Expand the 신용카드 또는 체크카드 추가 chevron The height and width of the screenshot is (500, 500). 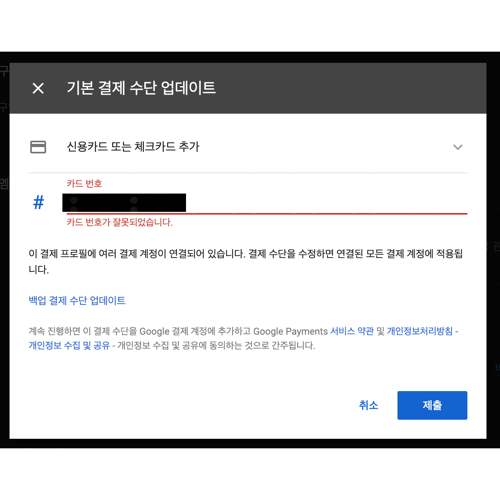[x=458, y=147]
